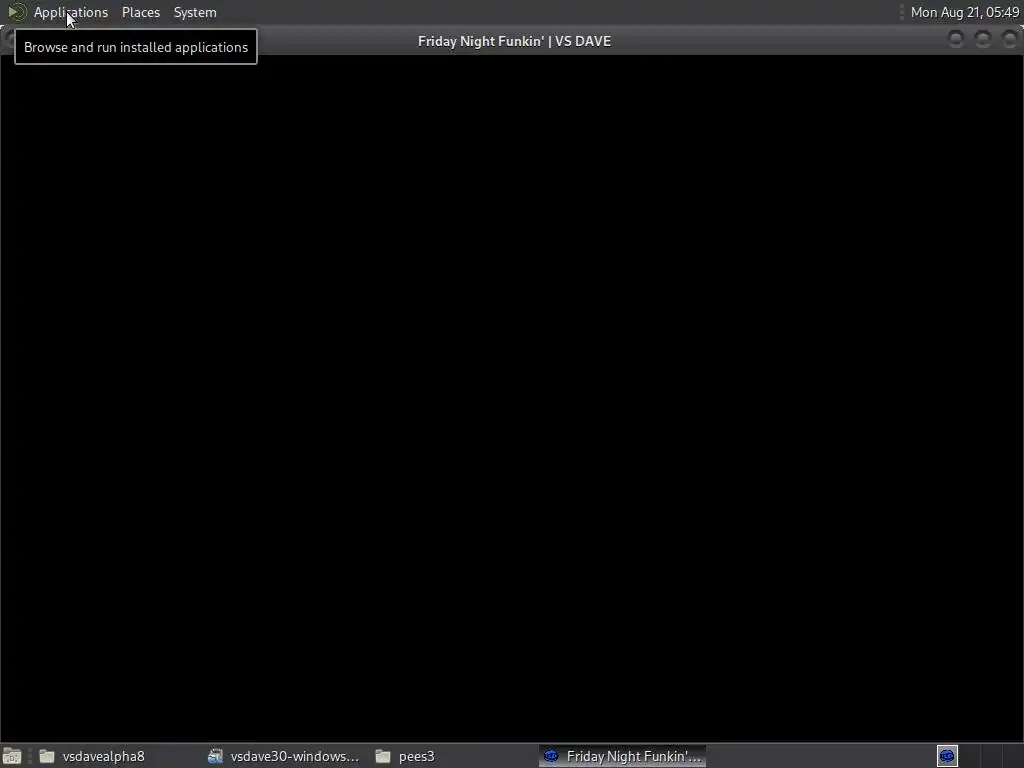Viewport: 1024px width, 768px height.
Task: Click the panel grip handle left of the clock
Action: [902, 12]
